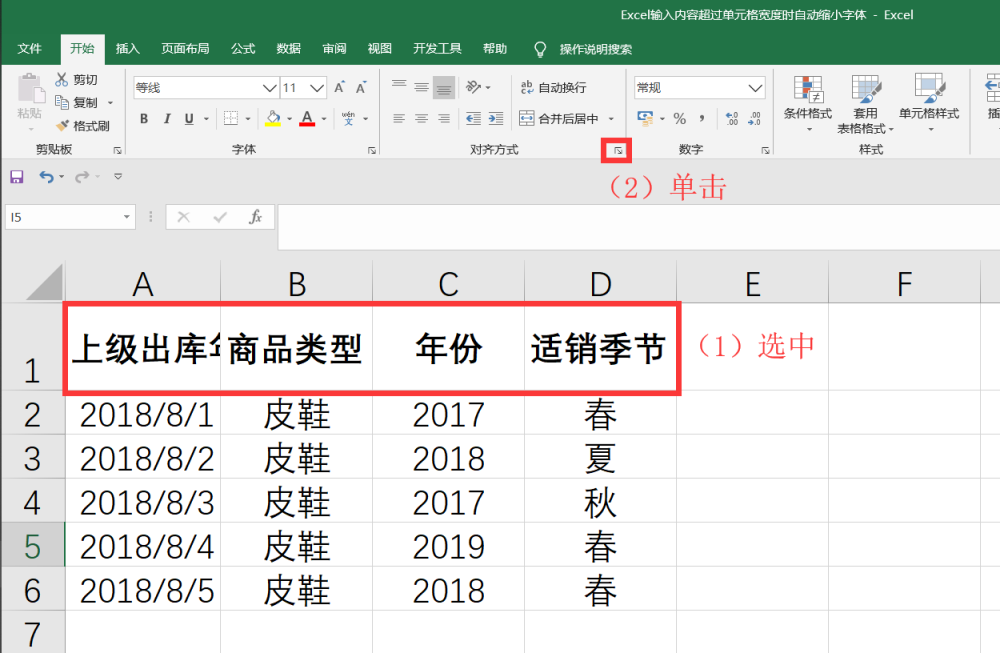Click the increase decimal places icon
This screenshot has height=653, width=1000.
click(x=732, y=119)
